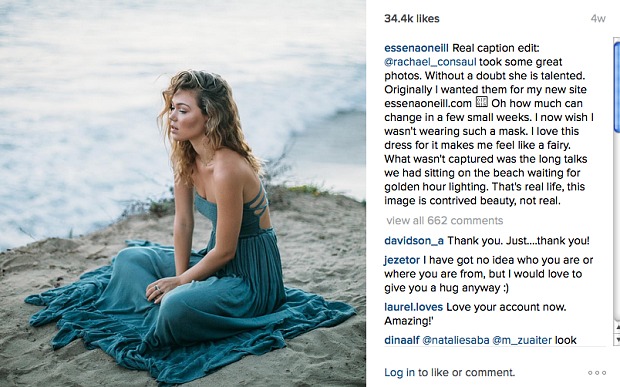This screenshot has width=620, height=387.
Task: Click the scroll up arrow above down arrow
Action: click(617, 327)
